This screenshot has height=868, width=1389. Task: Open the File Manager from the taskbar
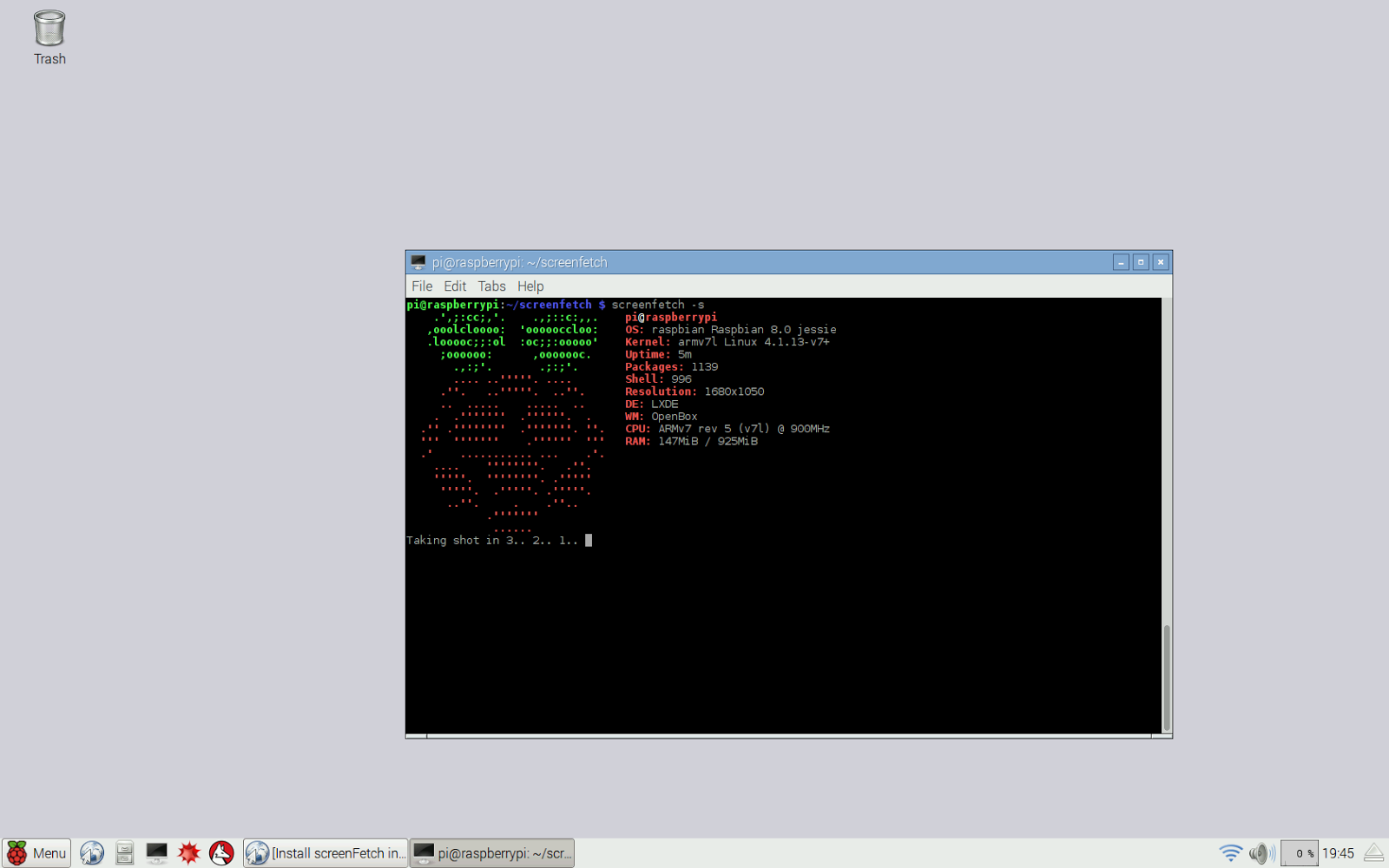124,852
